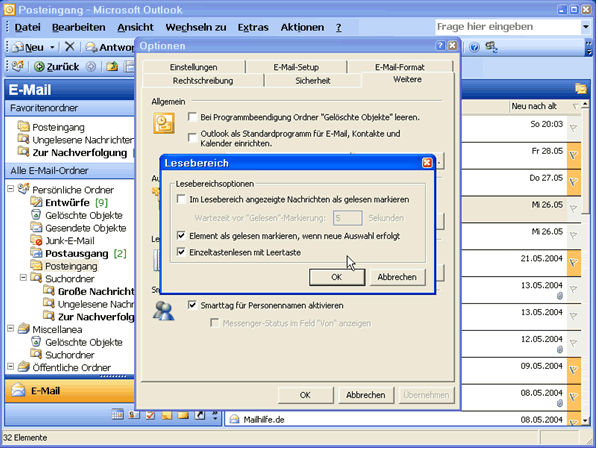Click the orange E-Mail navigation button

69,391
